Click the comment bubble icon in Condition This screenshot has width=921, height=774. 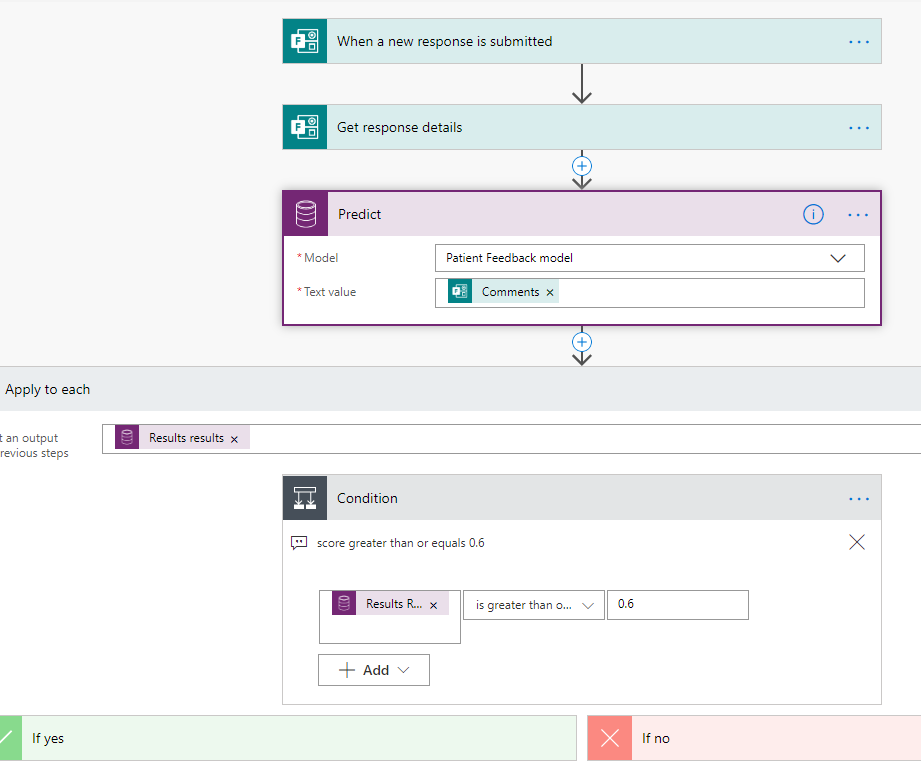(x=299, y=543)
